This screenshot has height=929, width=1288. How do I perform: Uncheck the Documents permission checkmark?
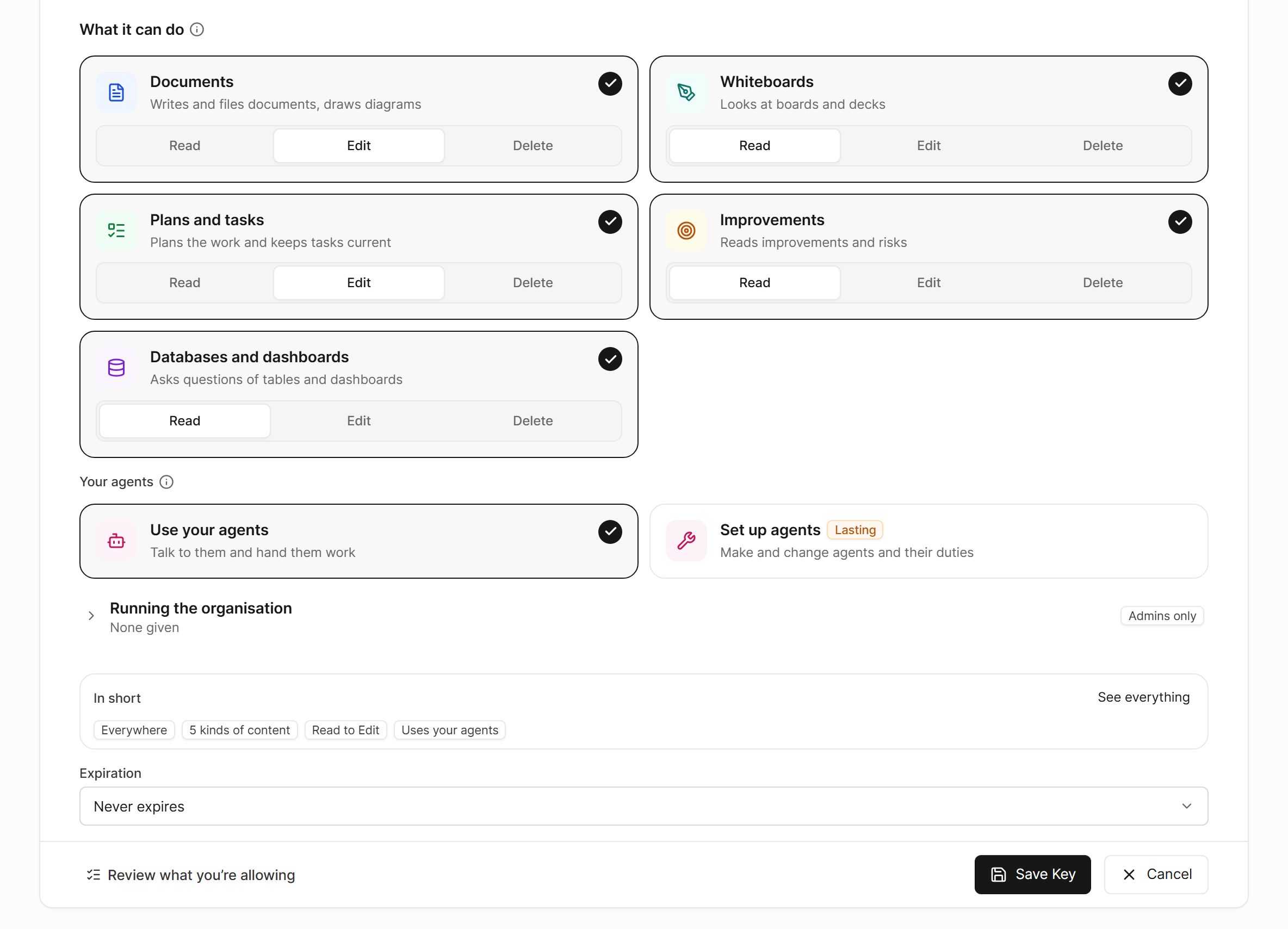point(610,83)
